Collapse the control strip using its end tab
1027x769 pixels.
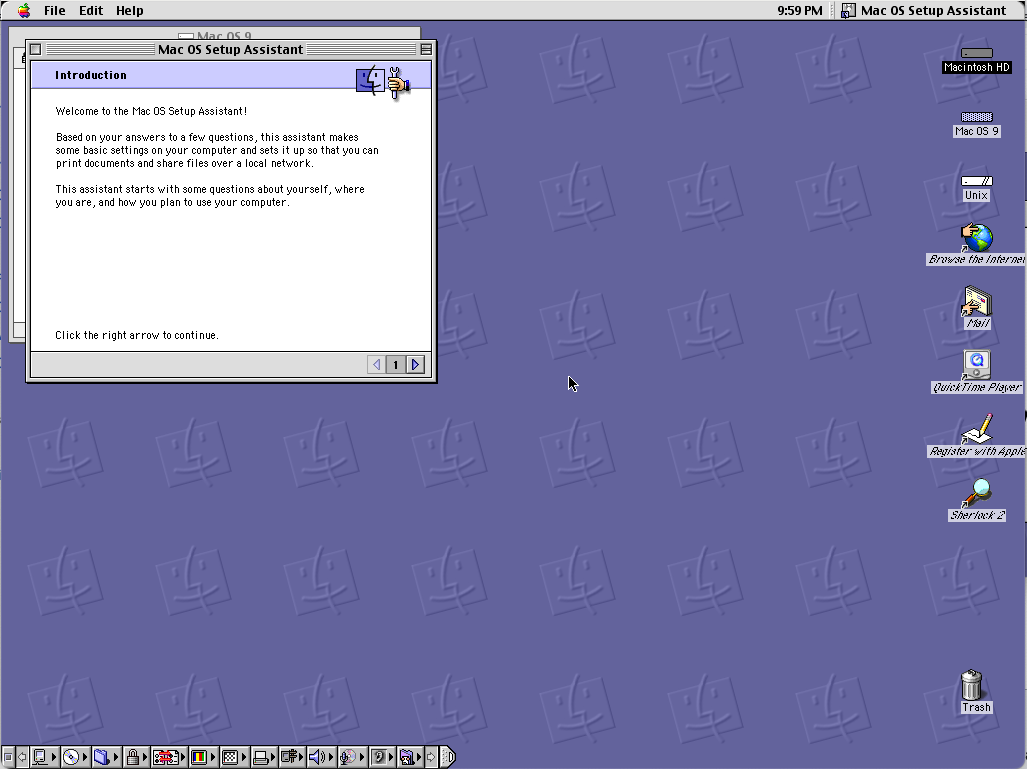[448, 757]
